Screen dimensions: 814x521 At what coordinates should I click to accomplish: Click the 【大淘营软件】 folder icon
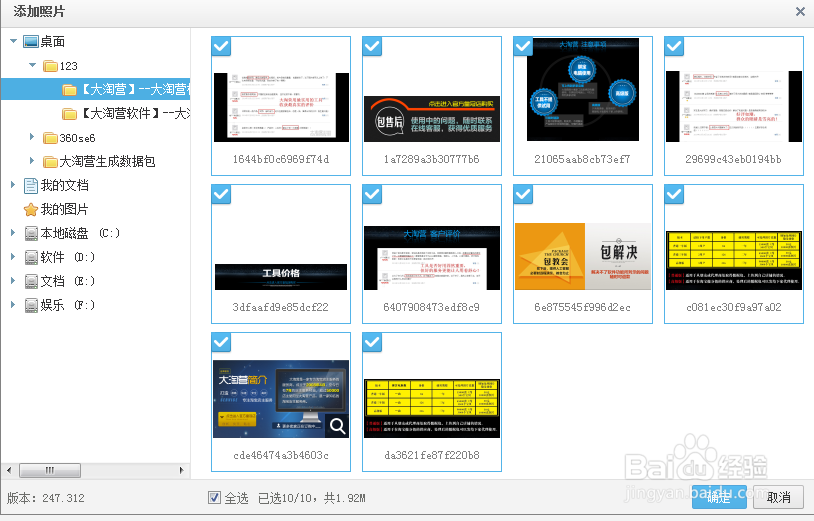point(70,114)
